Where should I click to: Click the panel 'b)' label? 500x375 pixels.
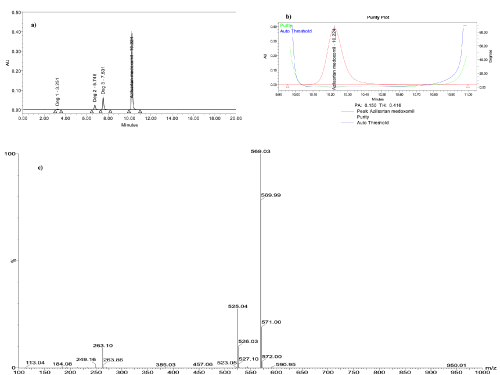coord(289,17)
